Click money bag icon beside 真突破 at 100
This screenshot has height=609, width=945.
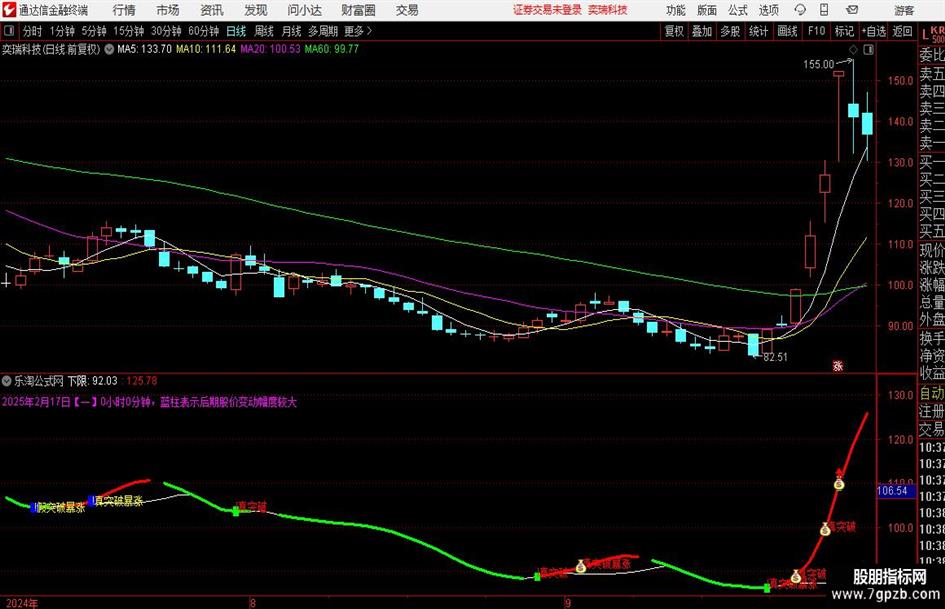(x=825, y=529)
